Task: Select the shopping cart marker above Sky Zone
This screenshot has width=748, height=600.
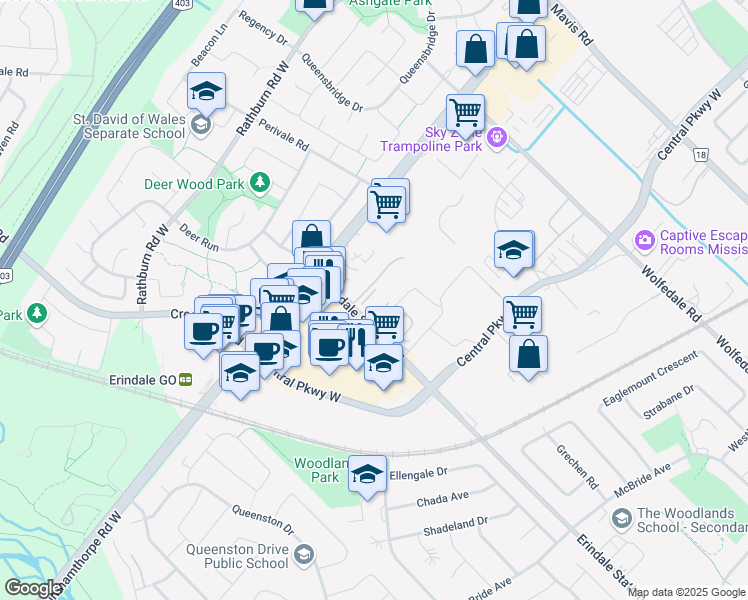Action: click(x=465, y=112)
